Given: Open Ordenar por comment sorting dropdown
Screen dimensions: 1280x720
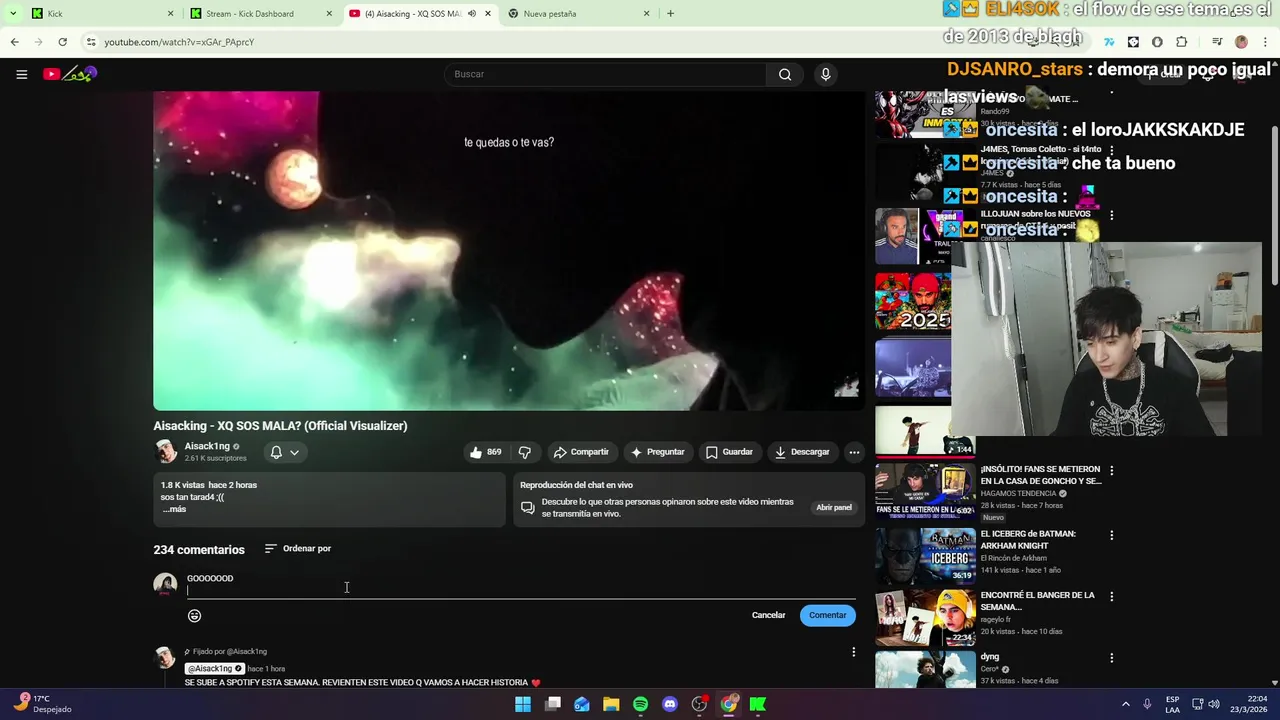Looking at the screenshot, I should click(x=298, y=549).
